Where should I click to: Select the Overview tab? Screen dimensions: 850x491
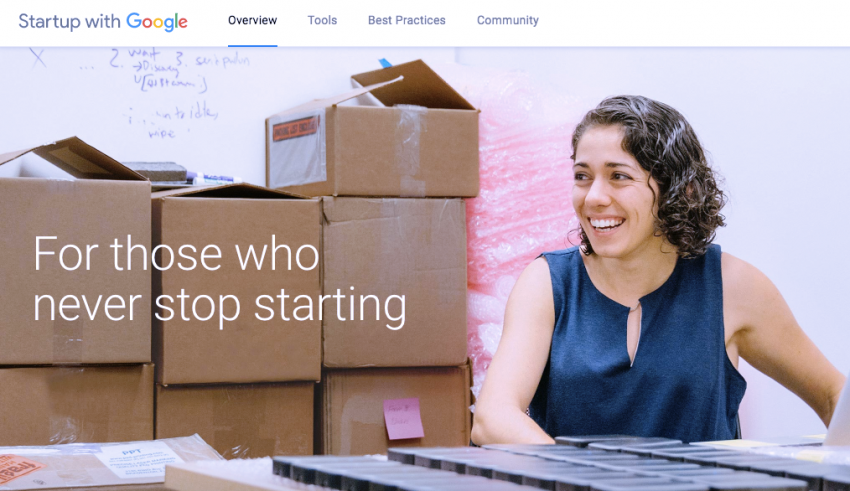pyautogui.click(x=252, y=21)
